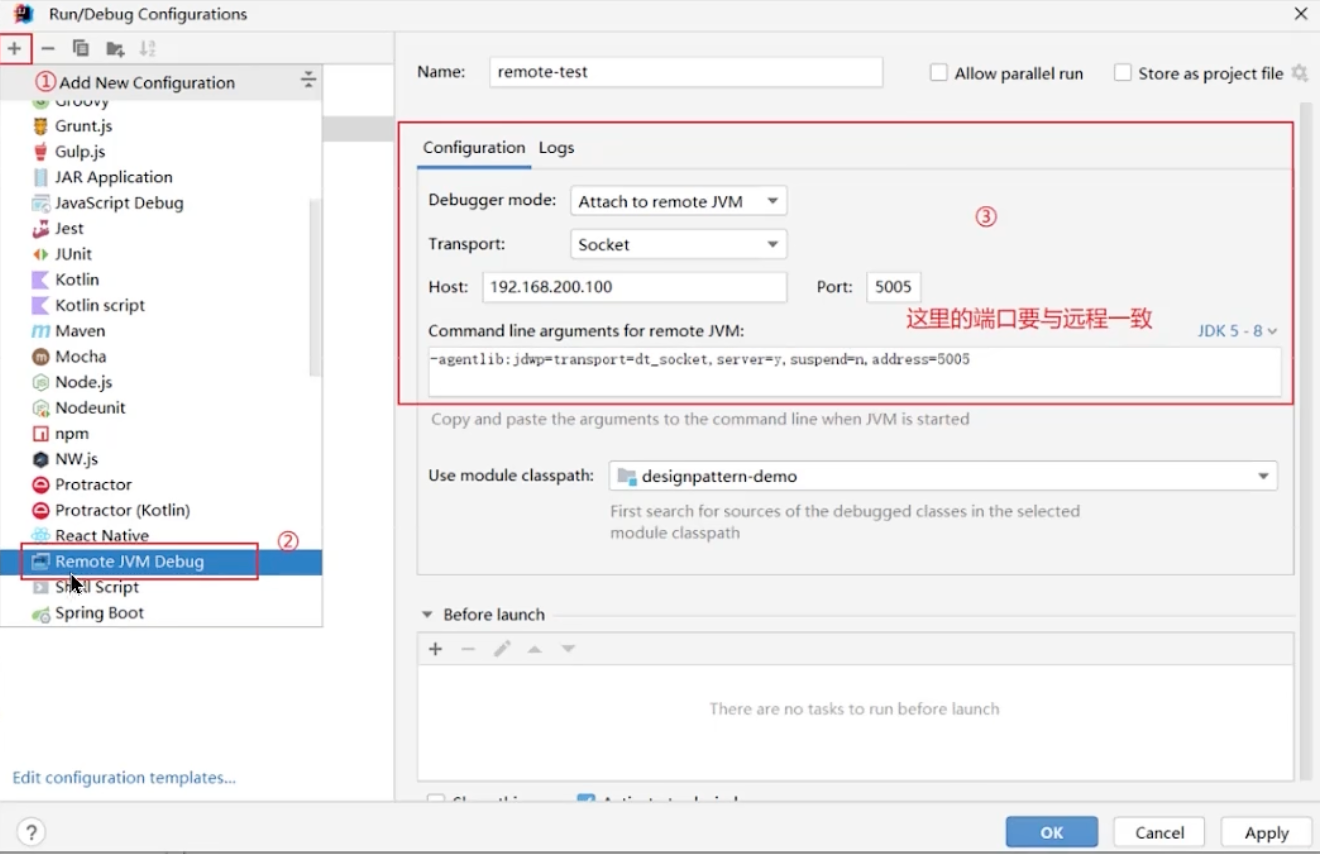The width and height of the screenshot is (1320, 854).
Task: Select Remote JVM Debug from the list
Action: pyautogui.click(x=129, y=562)
